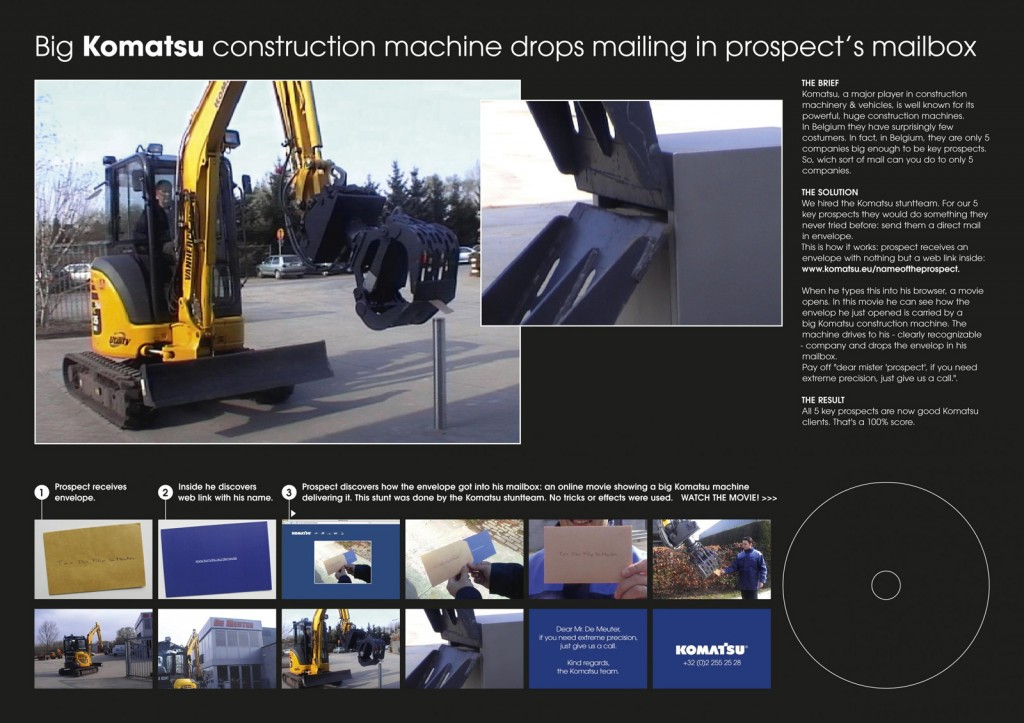Viewport: 1024px width, 723px height.
Task: Open the website movie screenshot thumbnail
Action: (341, 559)
